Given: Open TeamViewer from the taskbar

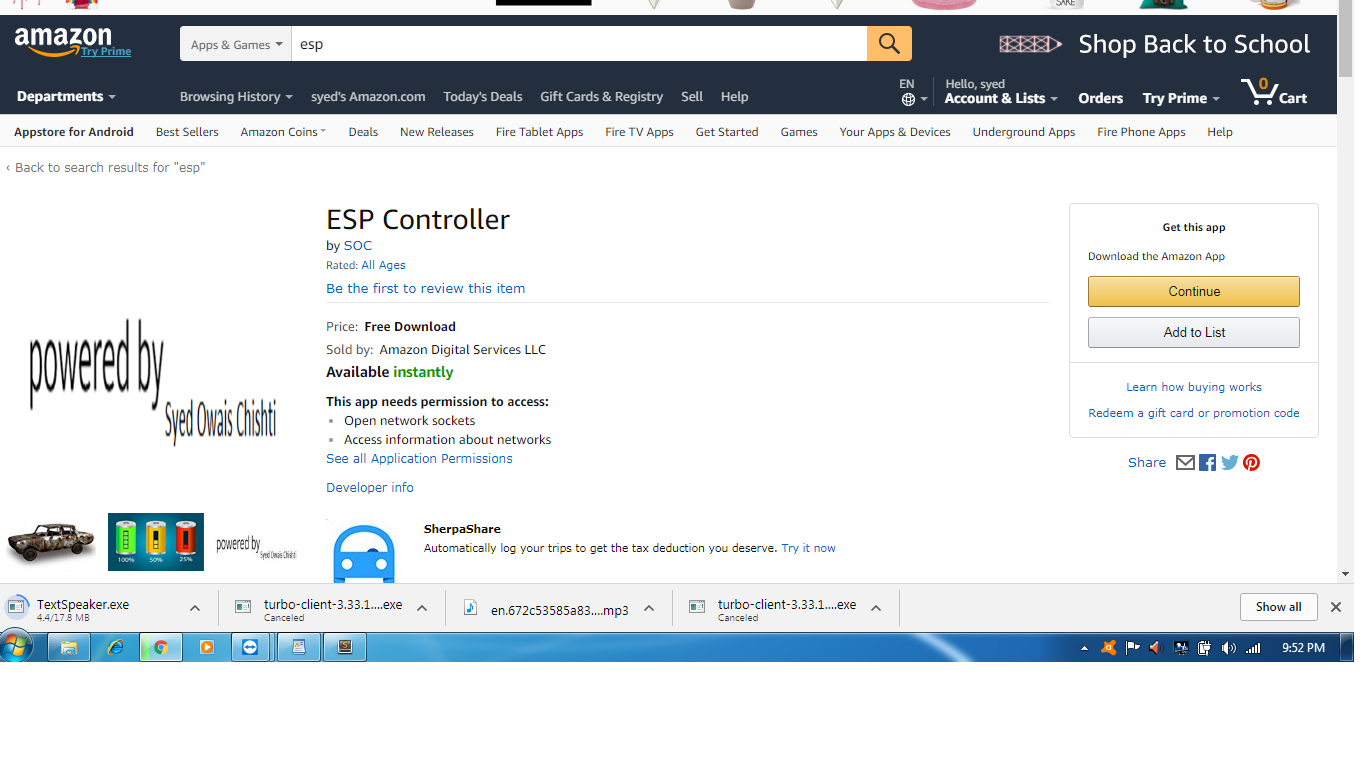Looking at the screenshot, I should (250, 647).
